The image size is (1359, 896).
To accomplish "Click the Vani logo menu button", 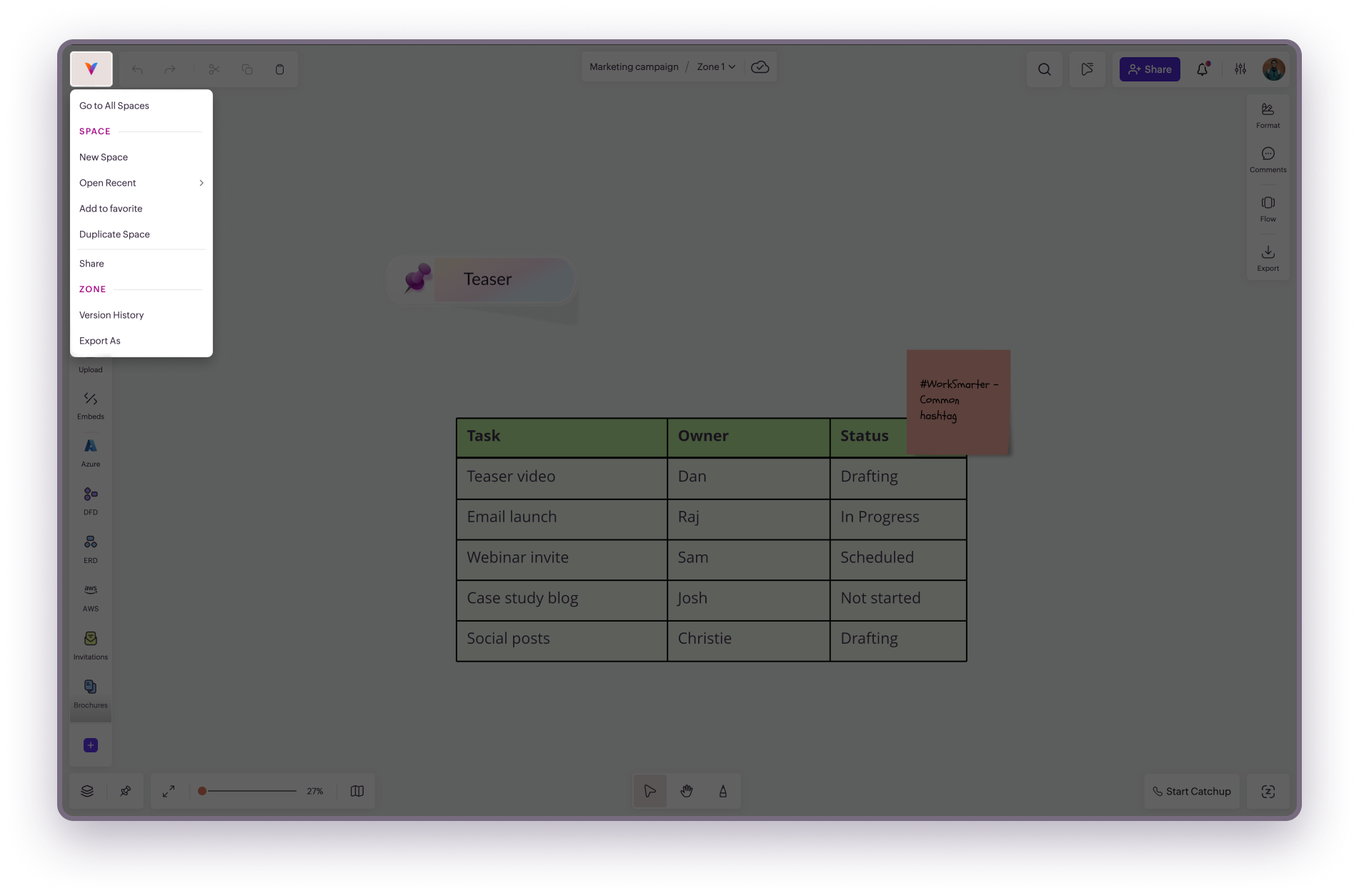I will click(x=91, y=69).
